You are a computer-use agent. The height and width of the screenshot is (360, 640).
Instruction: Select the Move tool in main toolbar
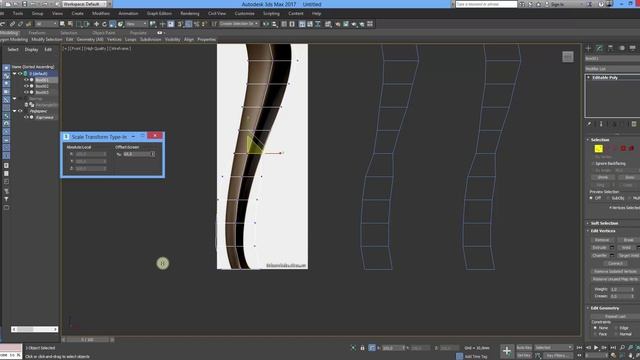tap(97, 24)
